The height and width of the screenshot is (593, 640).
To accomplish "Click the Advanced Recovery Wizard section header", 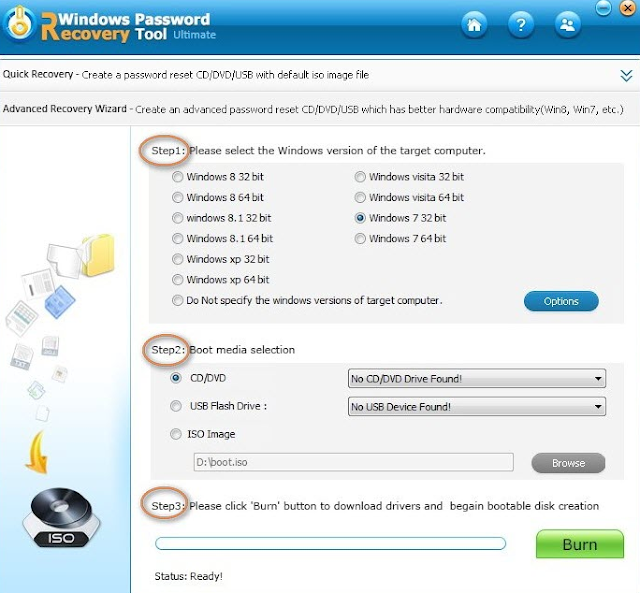I will [318, 109].
